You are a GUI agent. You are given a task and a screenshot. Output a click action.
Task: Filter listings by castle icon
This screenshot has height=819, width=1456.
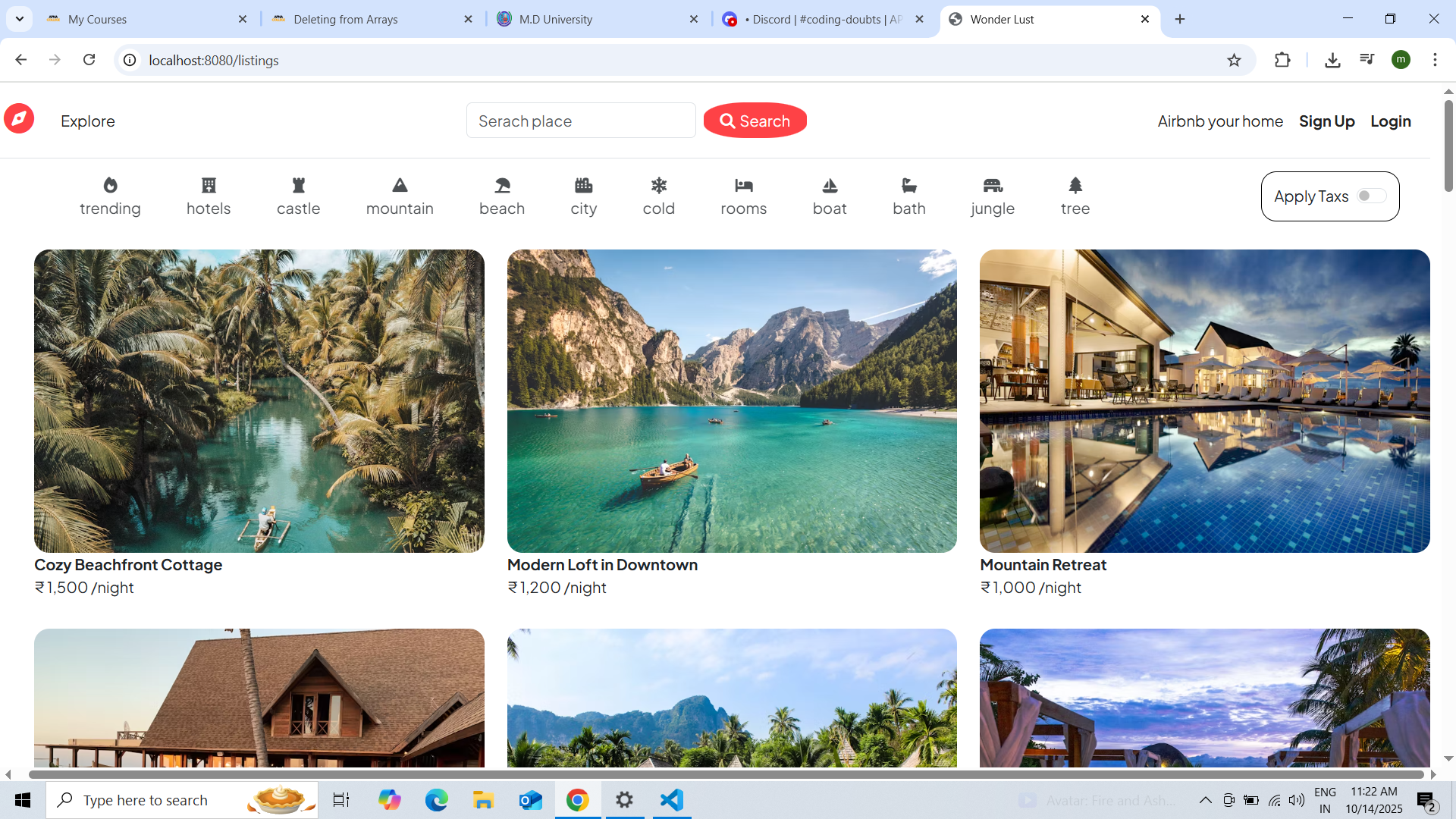[x=299, y=185]
